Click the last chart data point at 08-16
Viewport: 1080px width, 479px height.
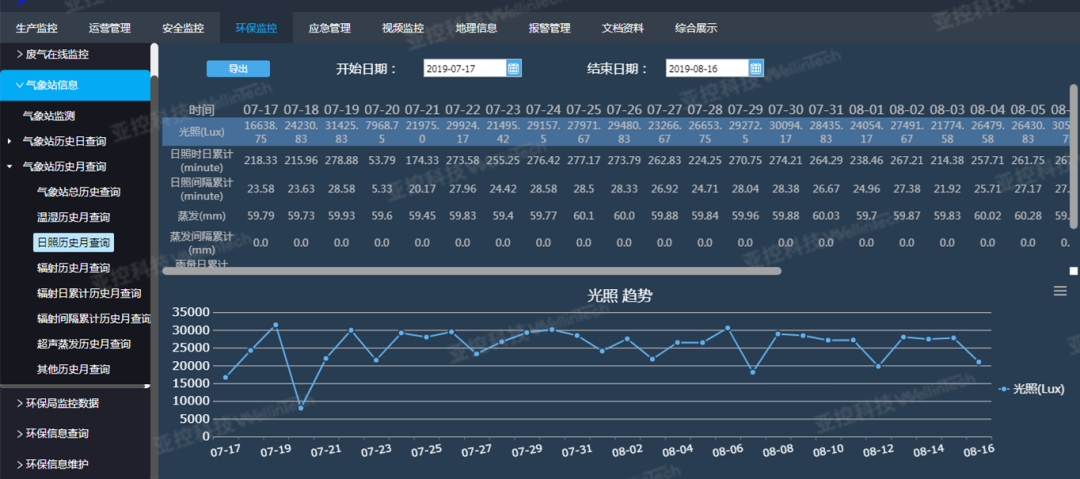coord(978,362)
